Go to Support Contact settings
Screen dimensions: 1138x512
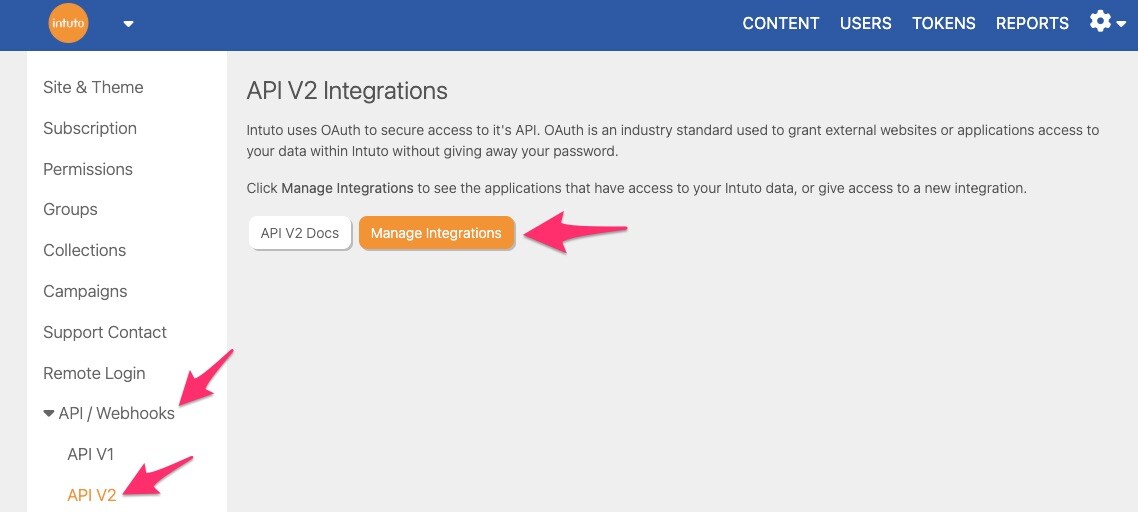tap(105, 332)
